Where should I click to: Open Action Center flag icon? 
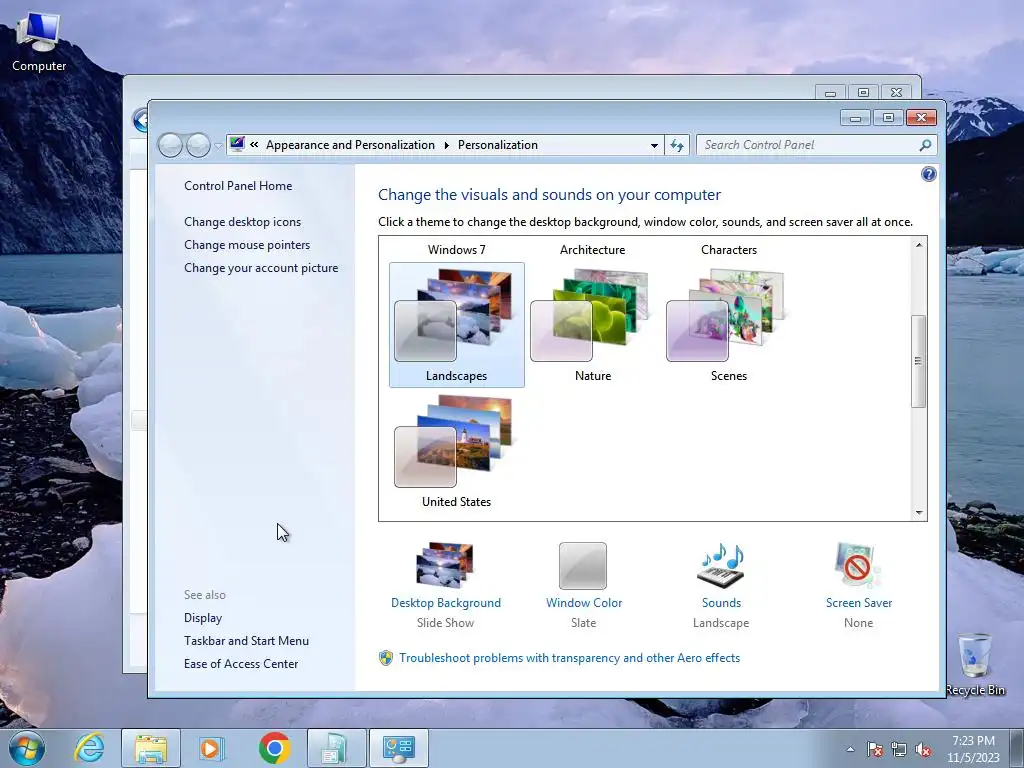click(x=874, y=749)
